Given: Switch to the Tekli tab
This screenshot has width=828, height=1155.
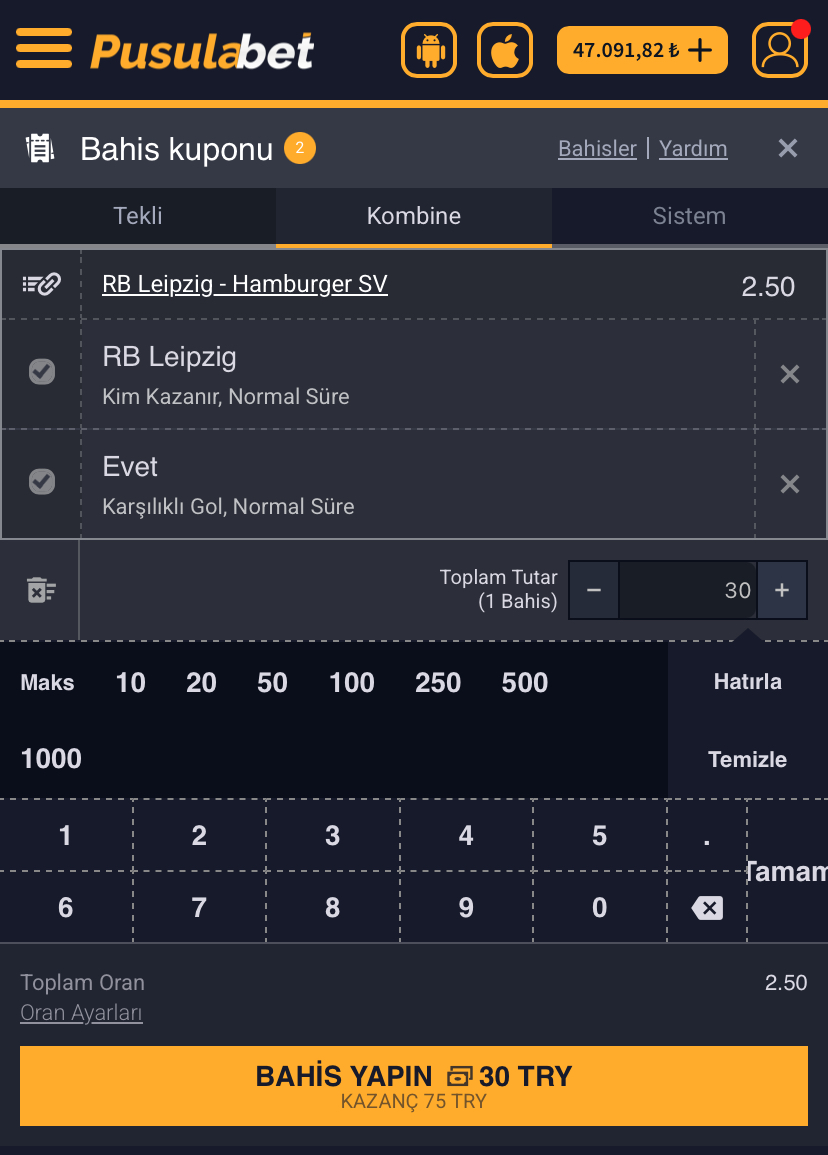Looking at the screenshot, I should [x=138, y=216].
